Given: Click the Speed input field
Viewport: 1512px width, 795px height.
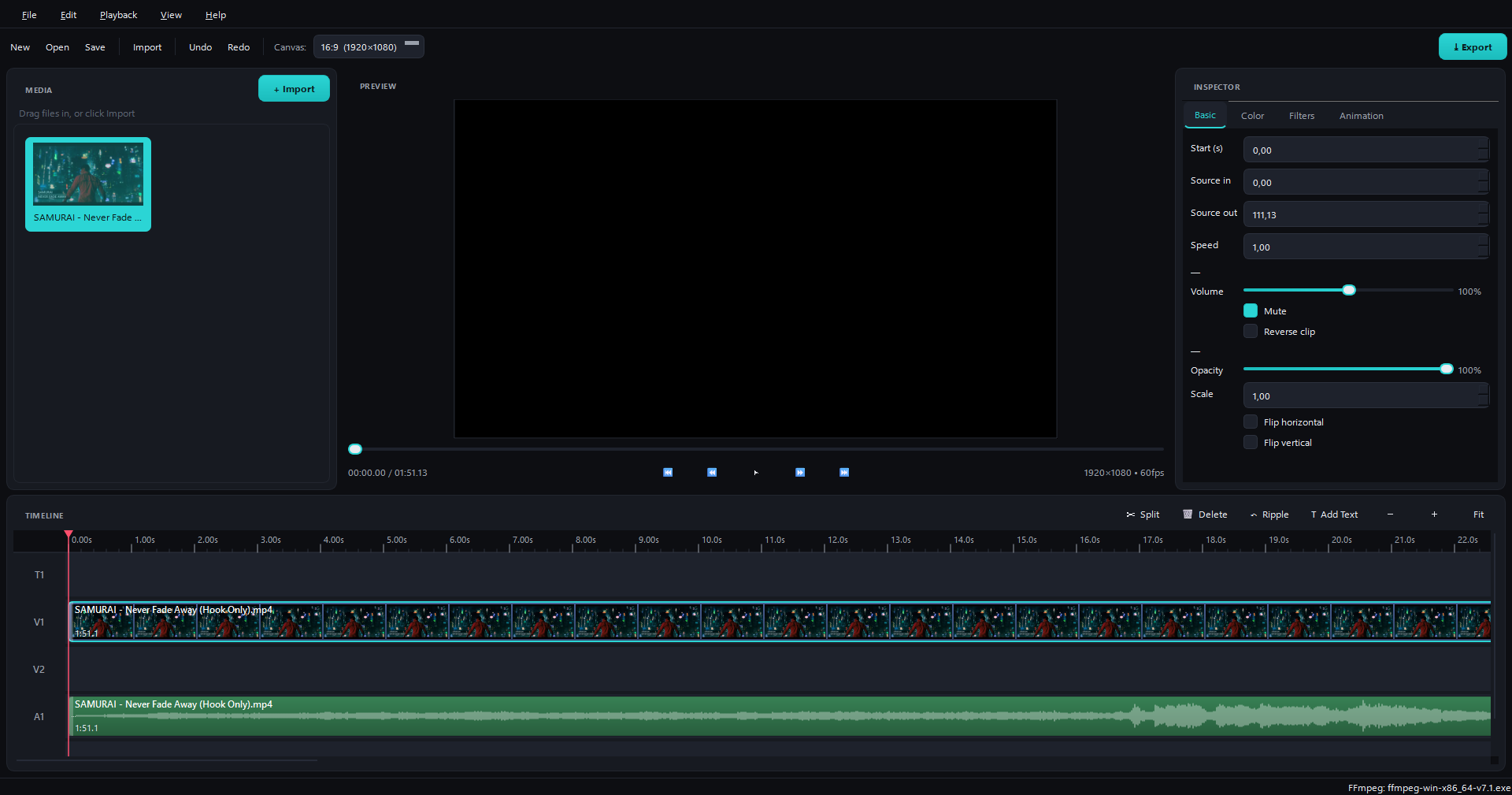Looking at the screenshot, I should [1366, 247].
